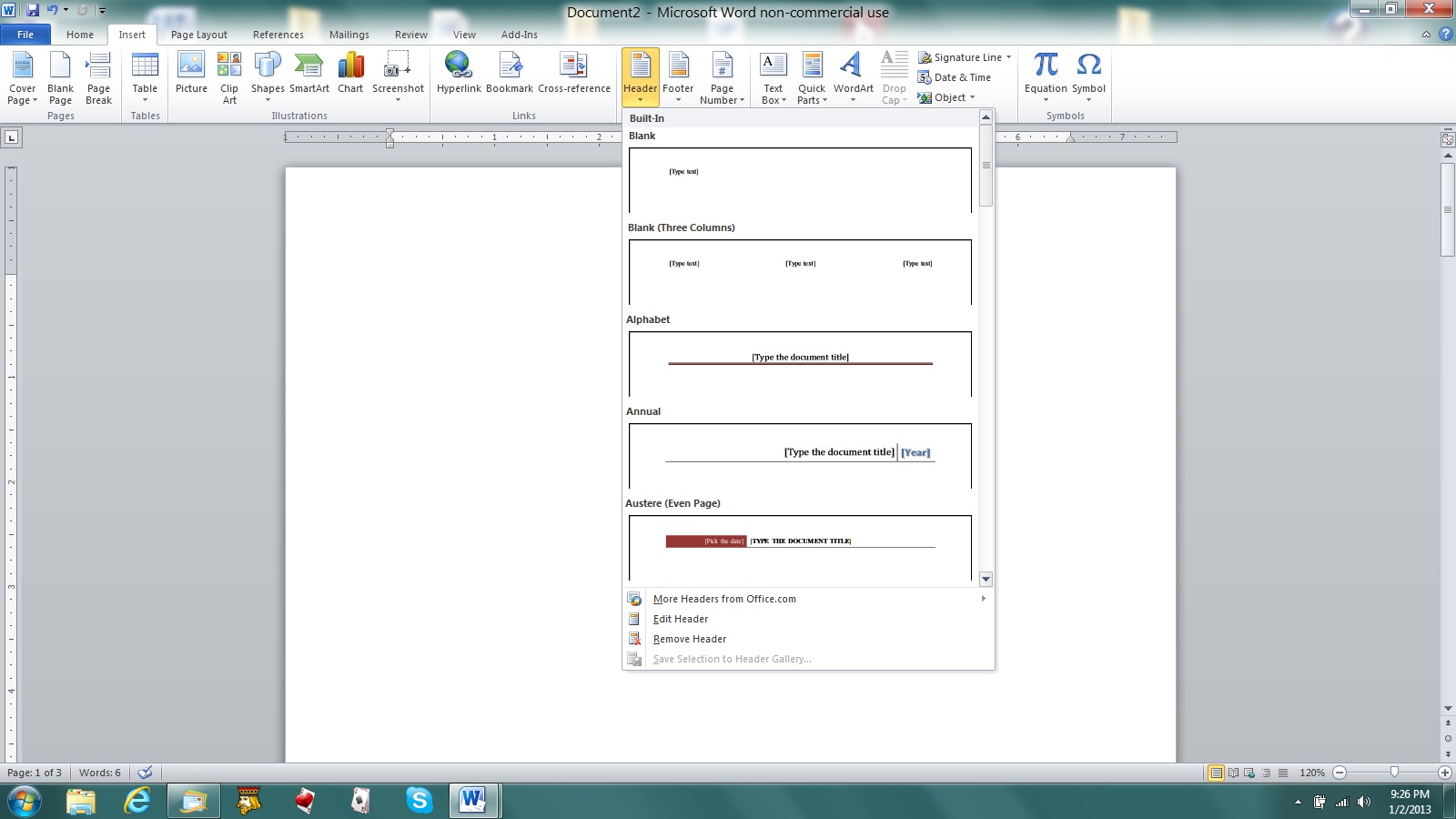Screen dimensions: 1456x819
Task: Switch to the References tab
Action: coord(278,35)
